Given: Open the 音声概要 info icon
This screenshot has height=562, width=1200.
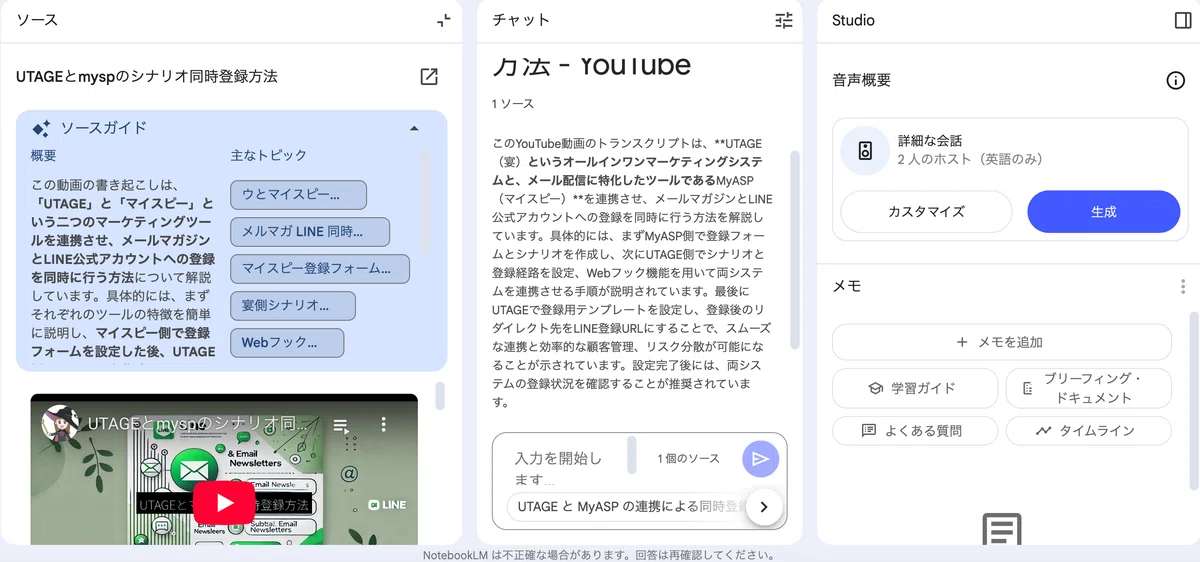Looking at the screenshot, I should 1176,81.
